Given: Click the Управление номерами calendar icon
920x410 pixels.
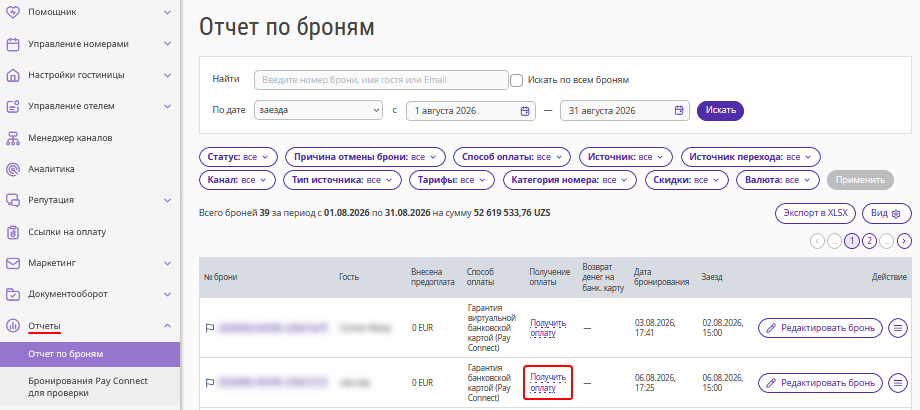Looking at the screenshot, I should 13,44.
